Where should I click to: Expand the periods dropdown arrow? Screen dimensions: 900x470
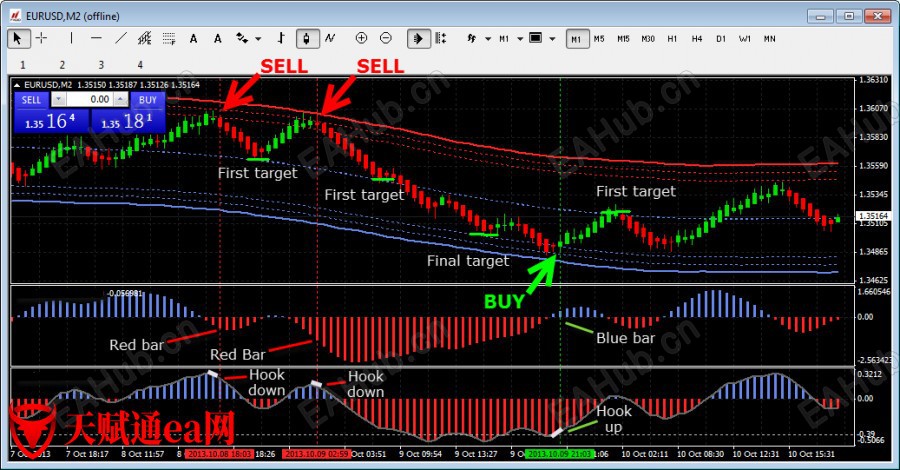[x=520, y=39]
